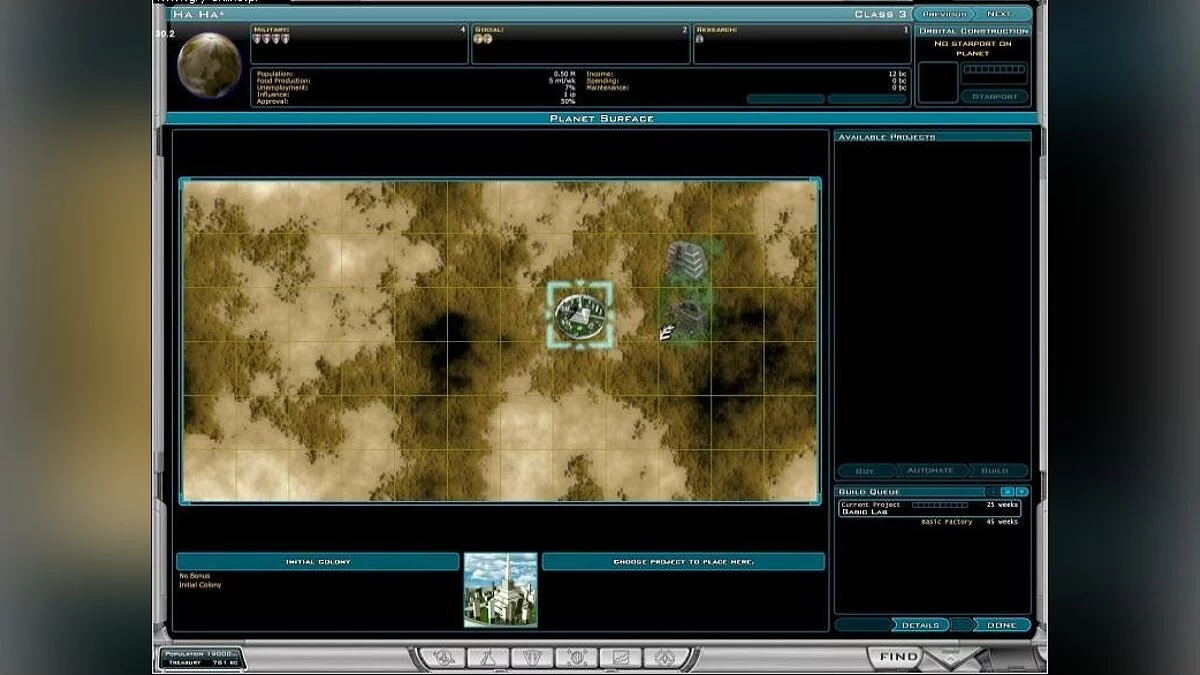
Task: Open the shield-shaped icon in the bottom bar
Action: (531, 658)
